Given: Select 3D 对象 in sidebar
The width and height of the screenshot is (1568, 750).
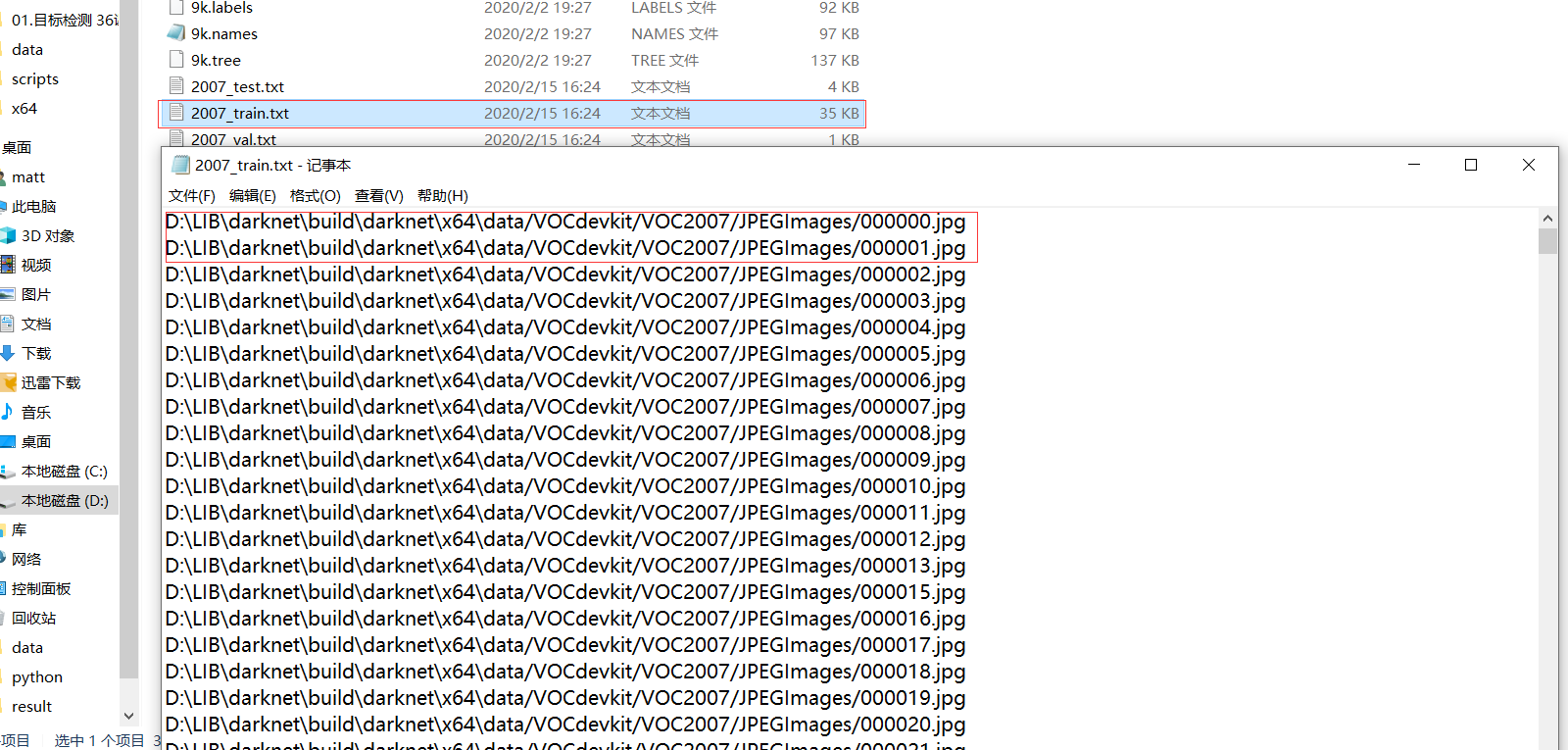Looking at the screenshot, I should 48,235.
